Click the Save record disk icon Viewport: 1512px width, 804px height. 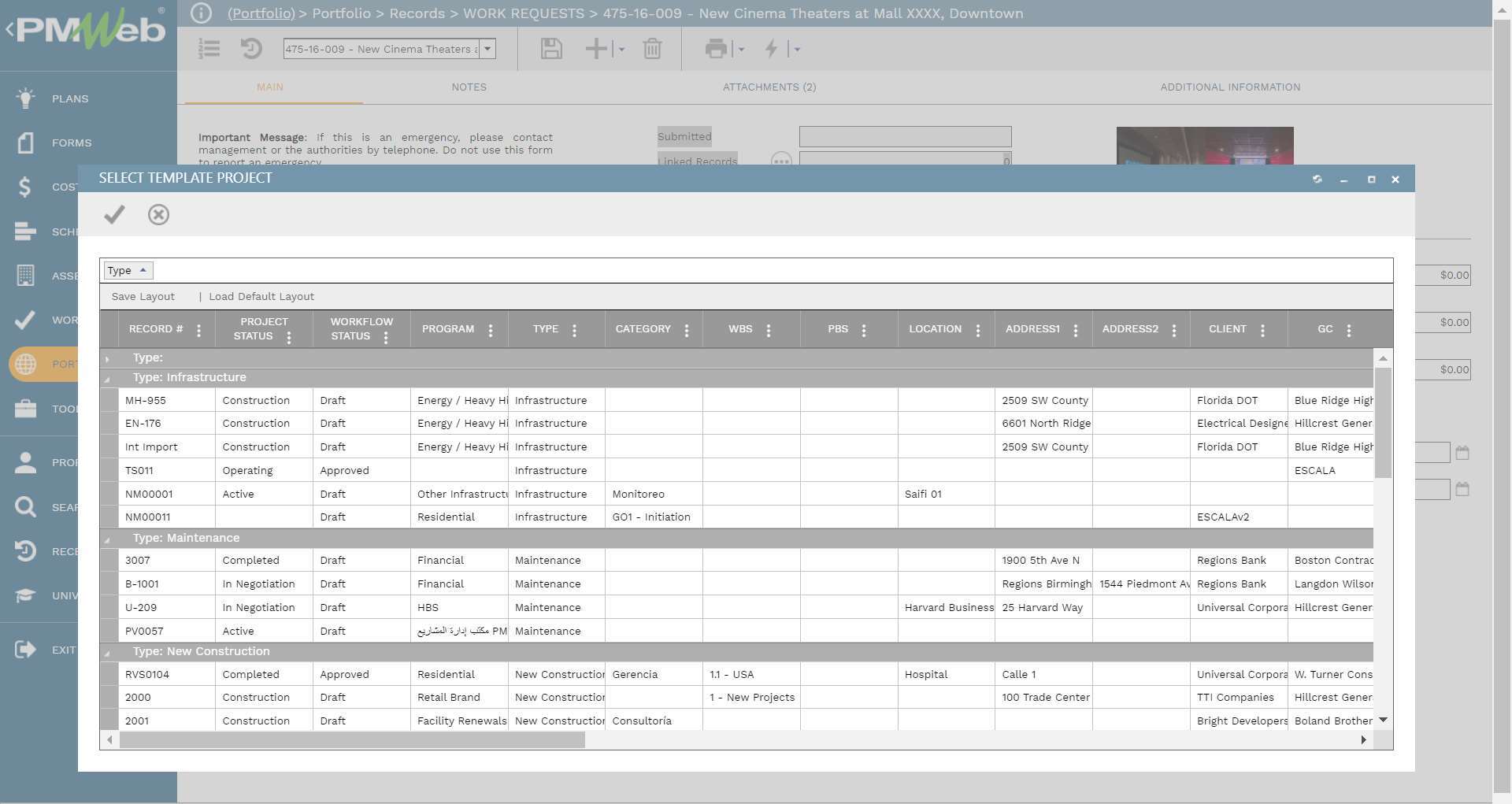(x=550, y=49)
